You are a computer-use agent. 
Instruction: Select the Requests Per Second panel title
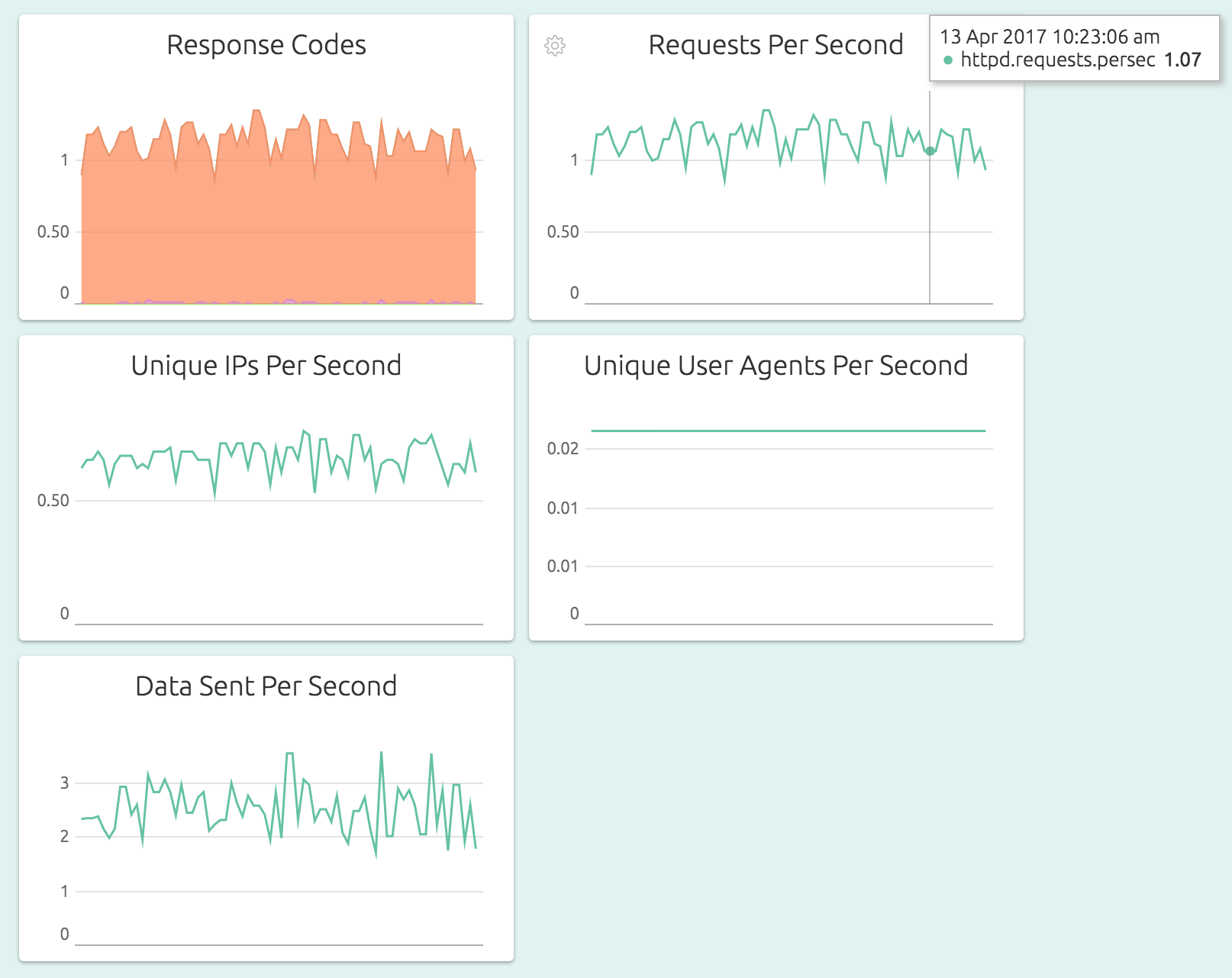(x=776, y=45)
